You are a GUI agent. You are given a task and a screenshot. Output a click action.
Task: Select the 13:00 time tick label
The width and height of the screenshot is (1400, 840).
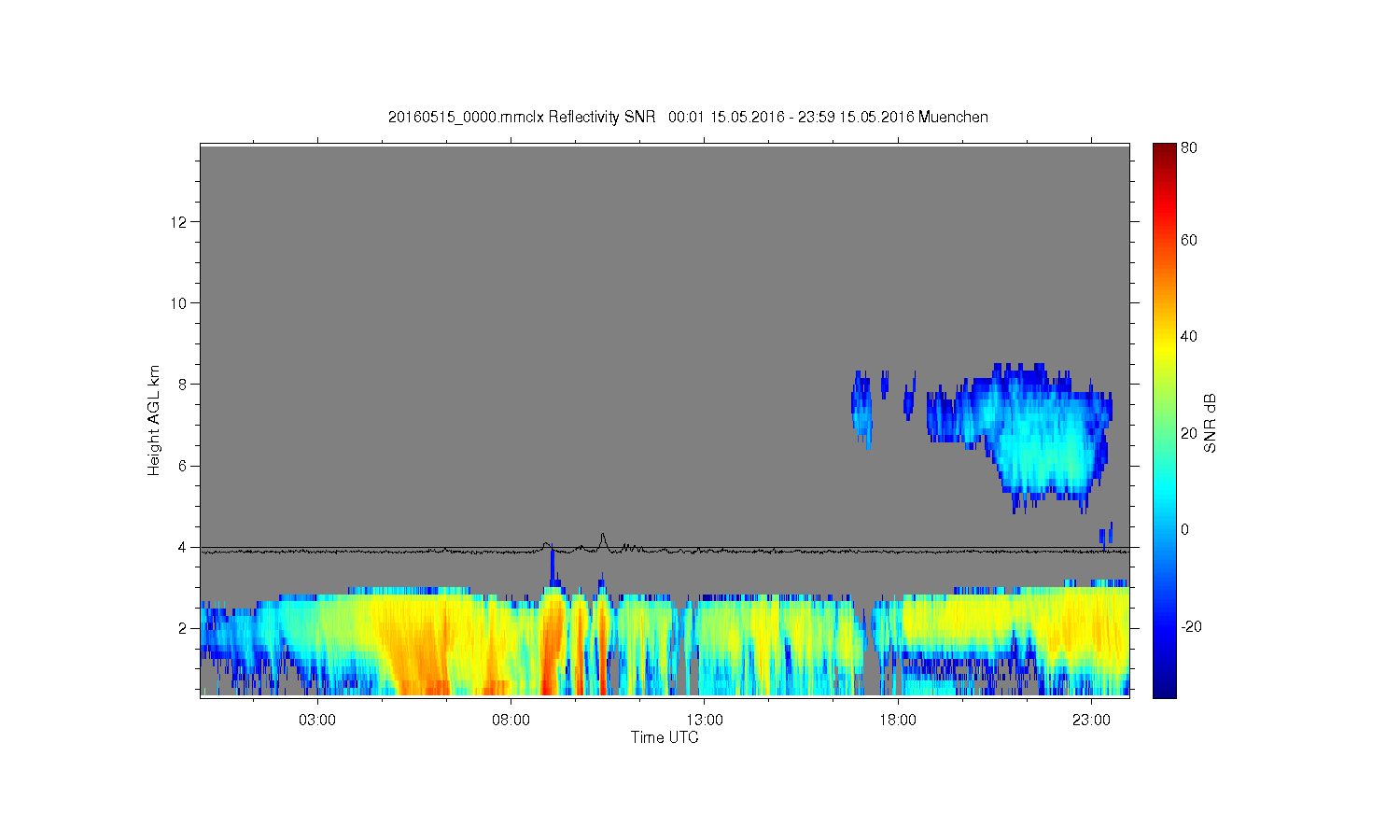[705, 720]
